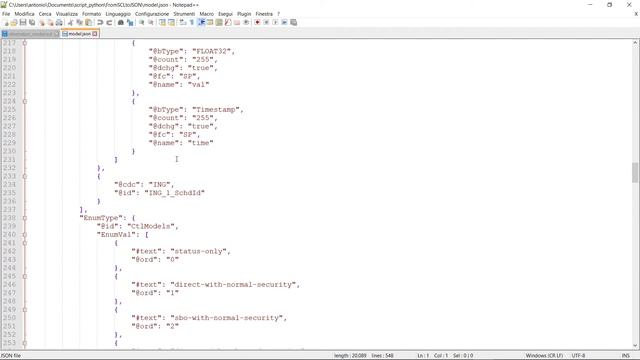Click the Close All toolbar icon
The width and height of the screenshot is (640, 360).
(50, 22)
